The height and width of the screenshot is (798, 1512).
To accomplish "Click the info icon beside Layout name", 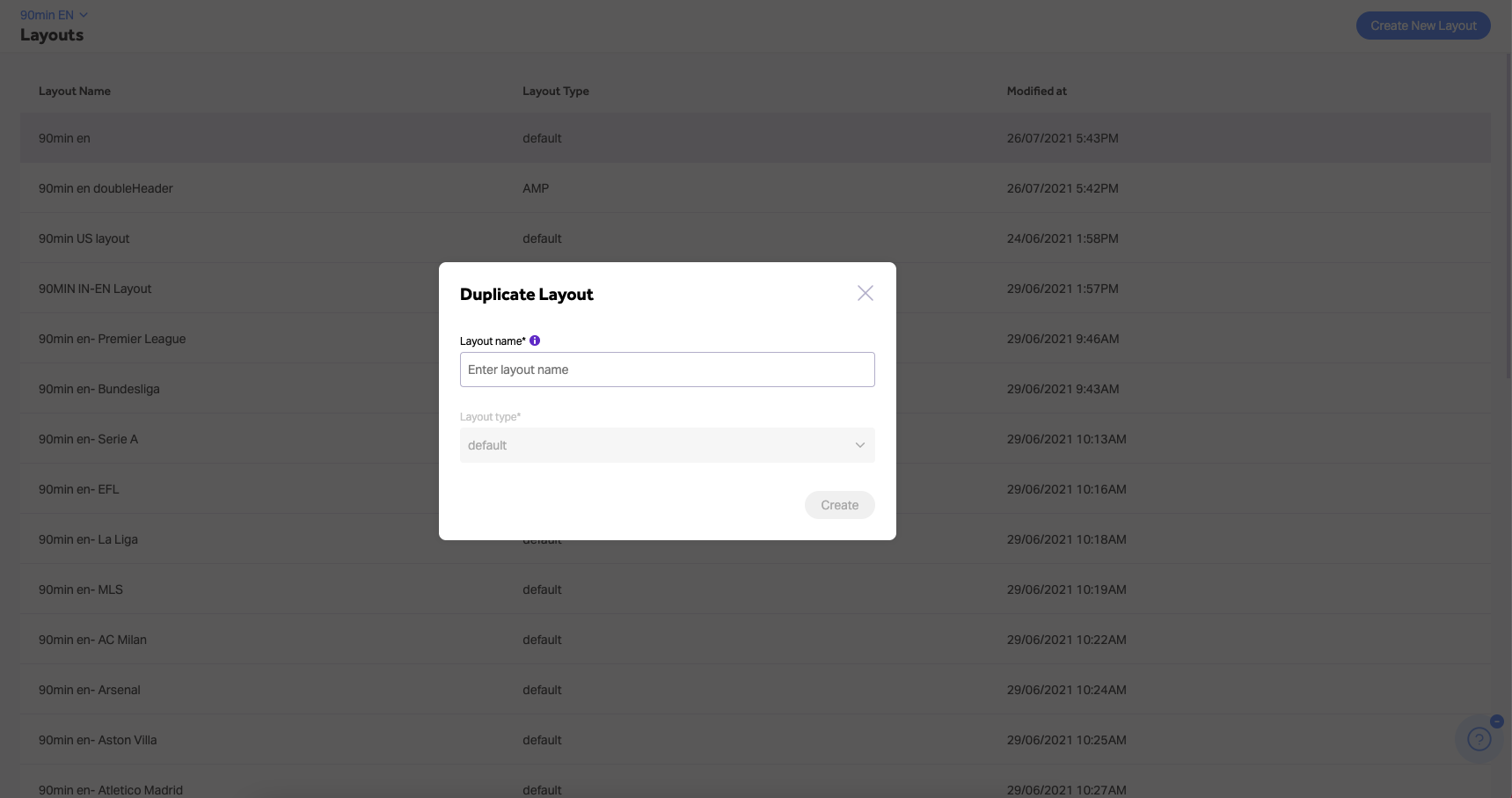I will click(535, 340).
